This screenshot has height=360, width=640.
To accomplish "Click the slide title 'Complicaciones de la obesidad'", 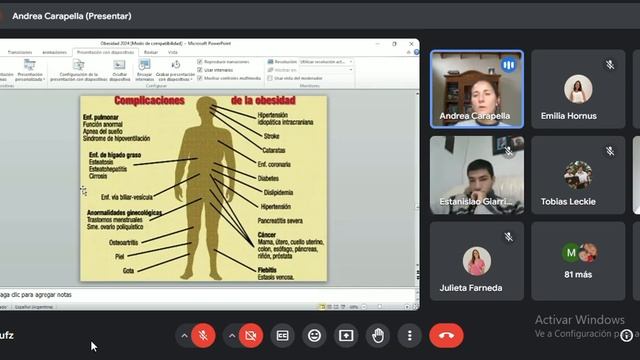I will tap(204, 100).
